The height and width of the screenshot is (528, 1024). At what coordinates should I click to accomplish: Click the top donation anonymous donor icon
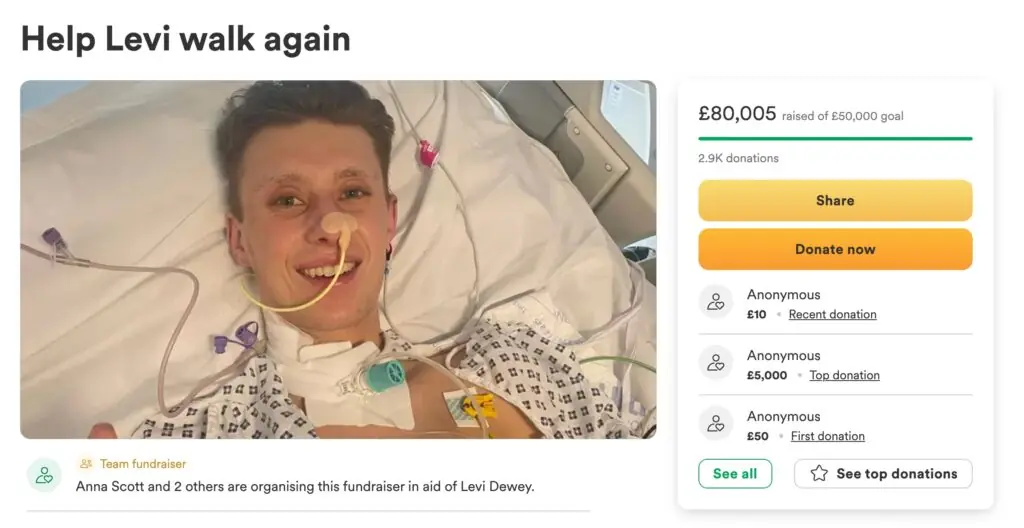[716, 363]
